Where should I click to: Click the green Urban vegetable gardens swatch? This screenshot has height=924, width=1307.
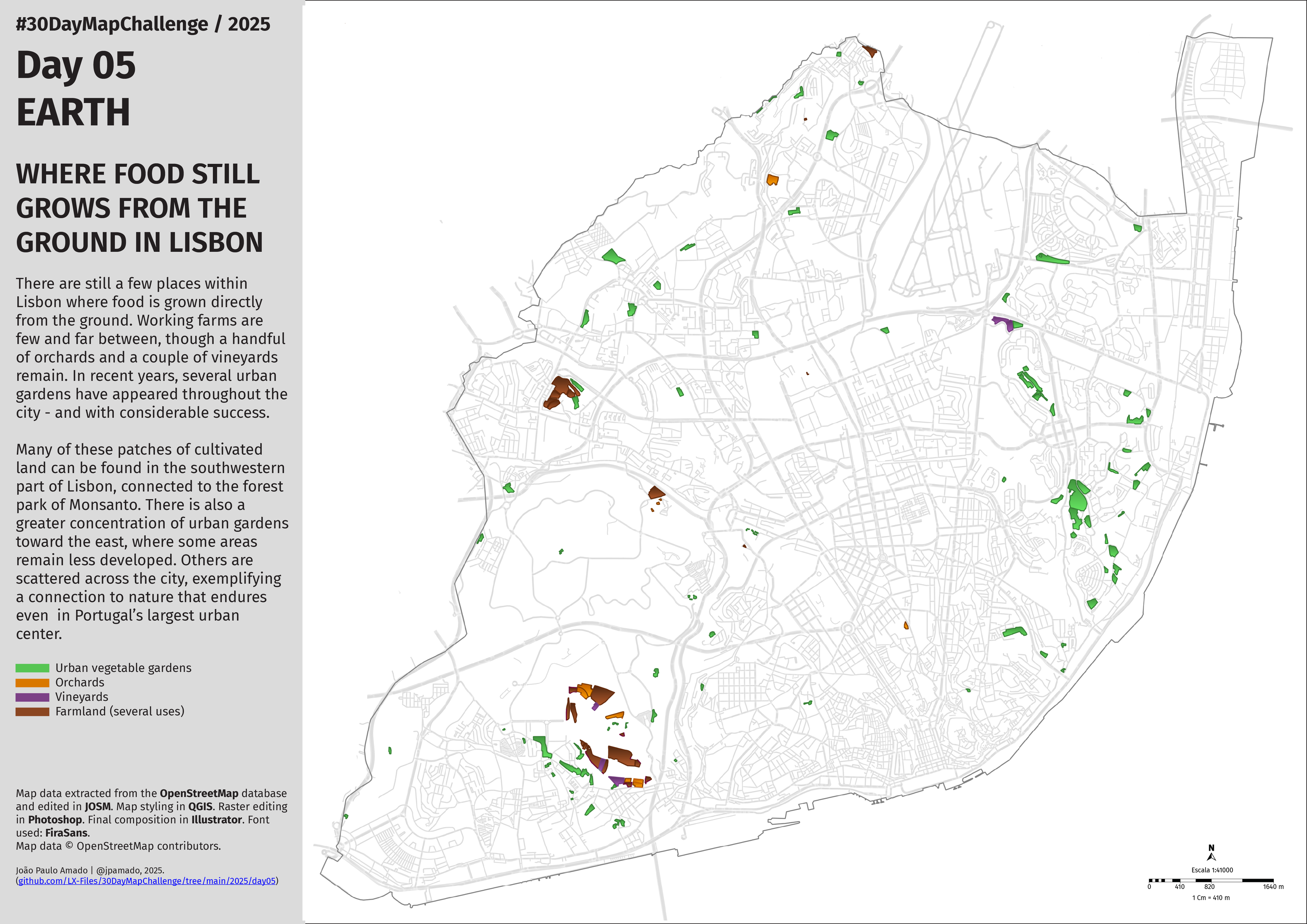(x=32, y=668)
